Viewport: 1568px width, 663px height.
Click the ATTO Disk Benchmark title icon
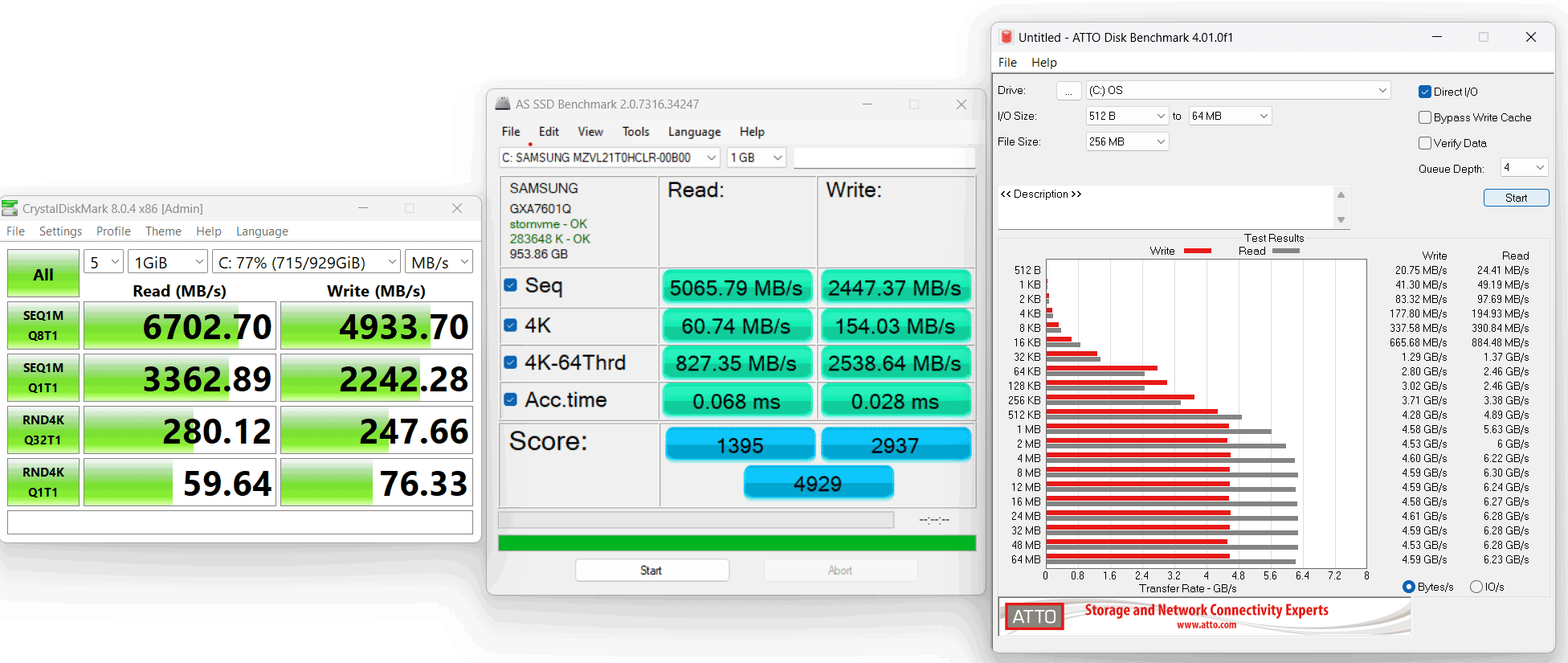[1007, 37]
